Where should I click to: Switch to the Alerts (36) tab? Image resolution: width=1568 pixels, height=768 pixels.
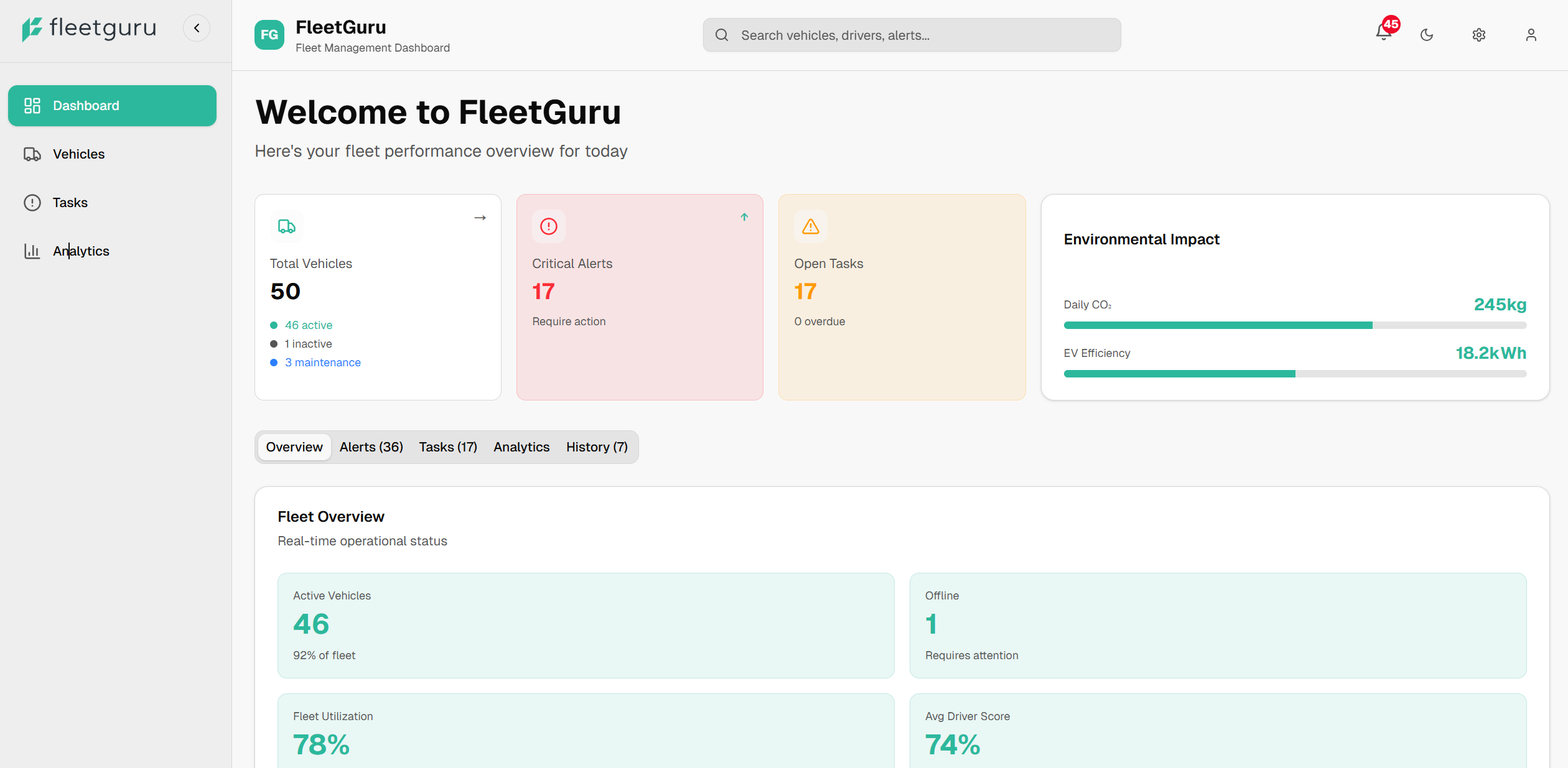point(371,446)
